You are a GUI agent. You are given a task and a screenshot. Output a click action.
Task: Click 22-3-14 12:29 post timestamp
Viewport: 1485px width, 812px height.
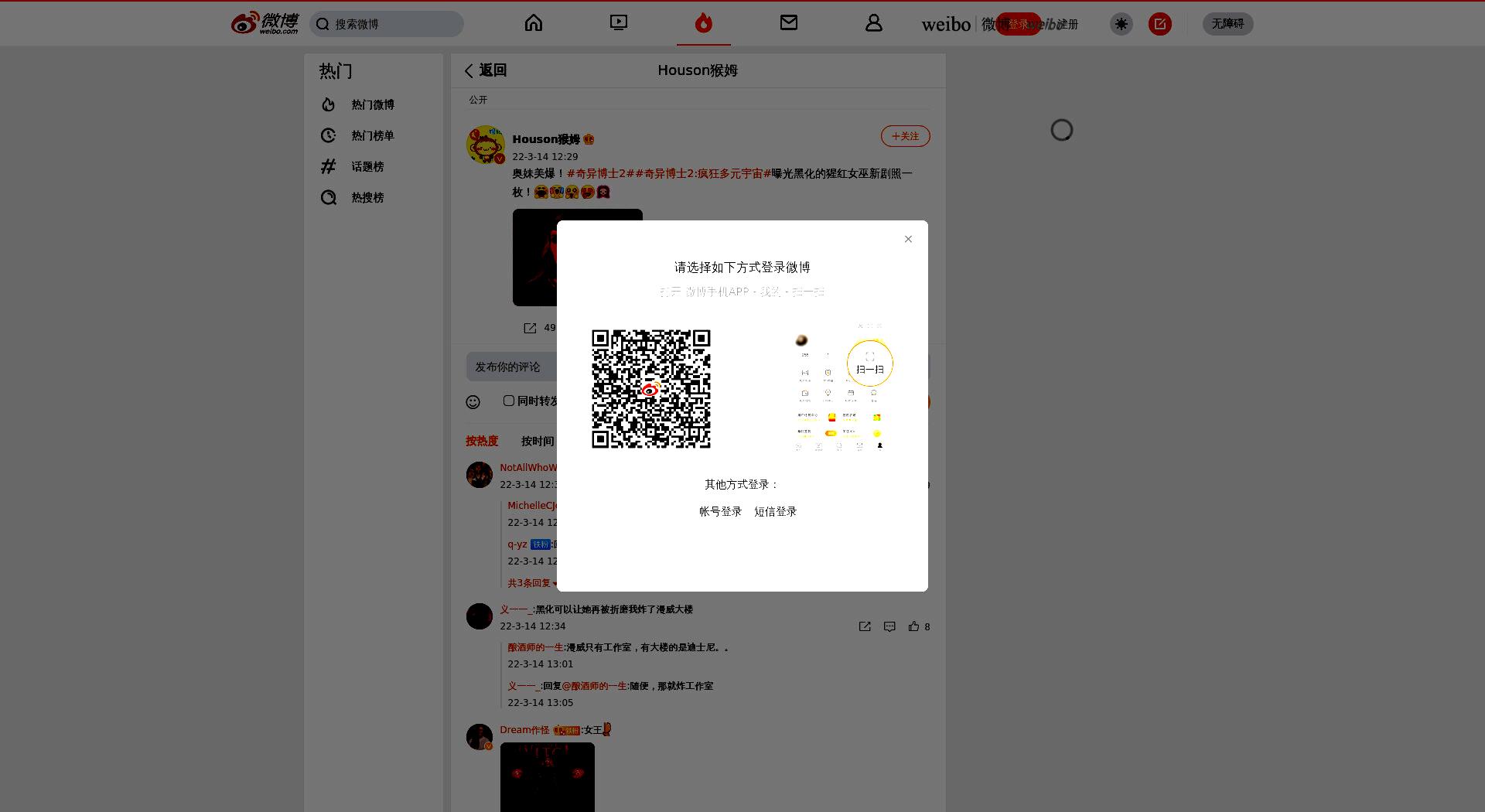(544, 156)
